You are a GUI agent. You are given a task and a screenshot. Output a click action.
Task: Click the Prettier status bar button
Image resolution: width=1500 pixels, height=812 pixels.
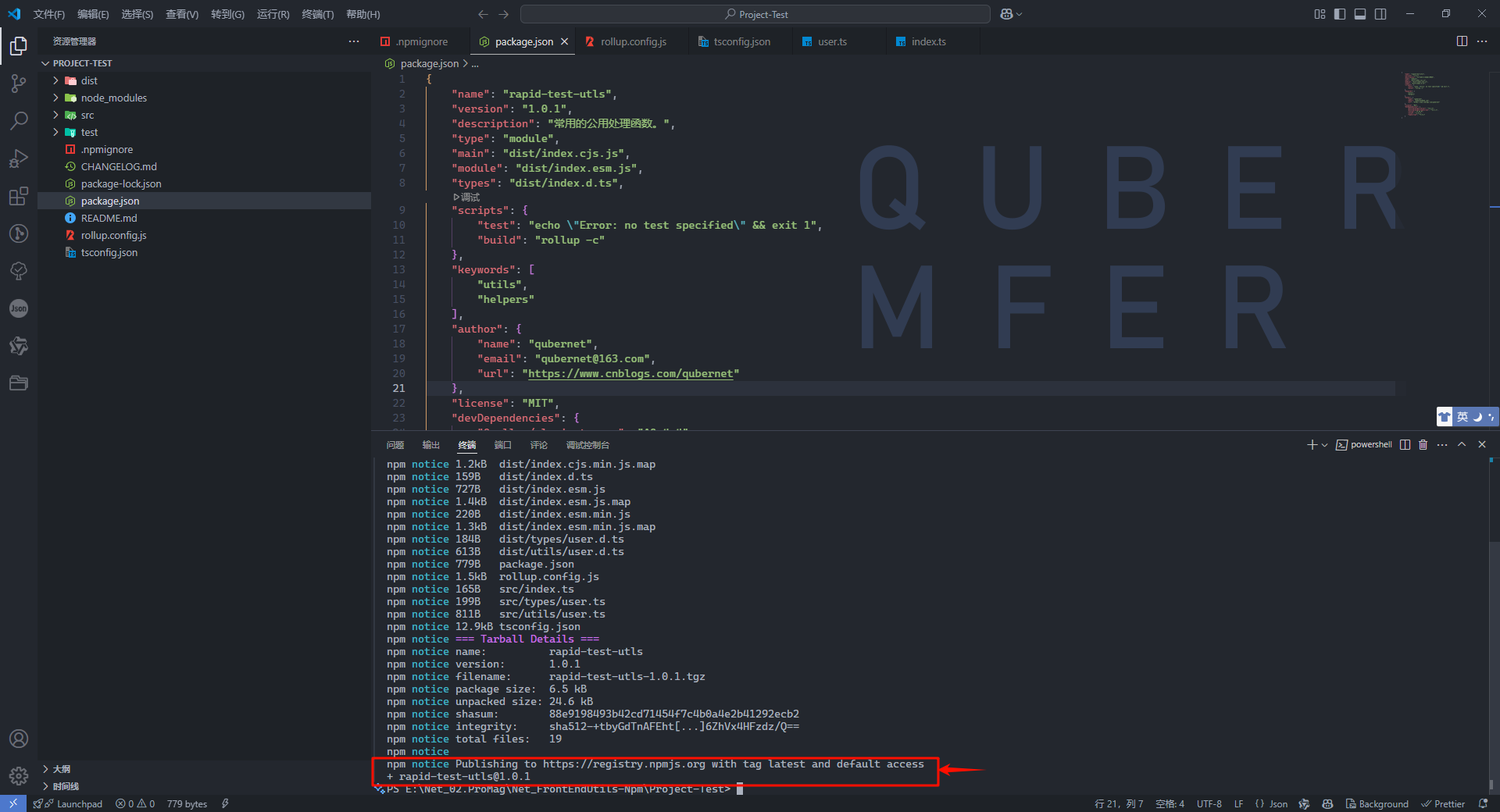(1443, 803)
